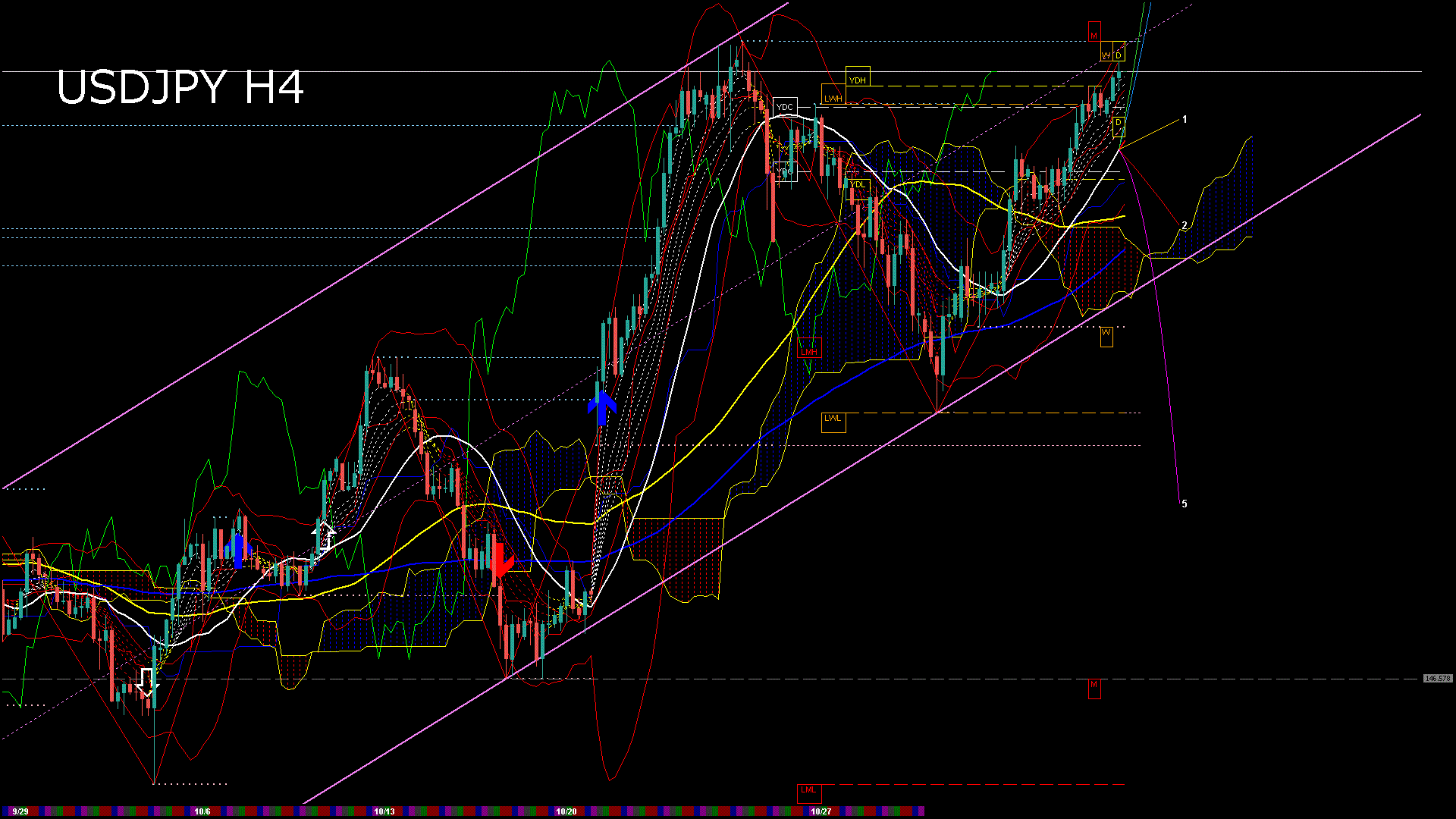Click the YDH yesterday-high label box
Image resolution: width=1456 pixels, height=819 pixels.
[x=858, y=79]
